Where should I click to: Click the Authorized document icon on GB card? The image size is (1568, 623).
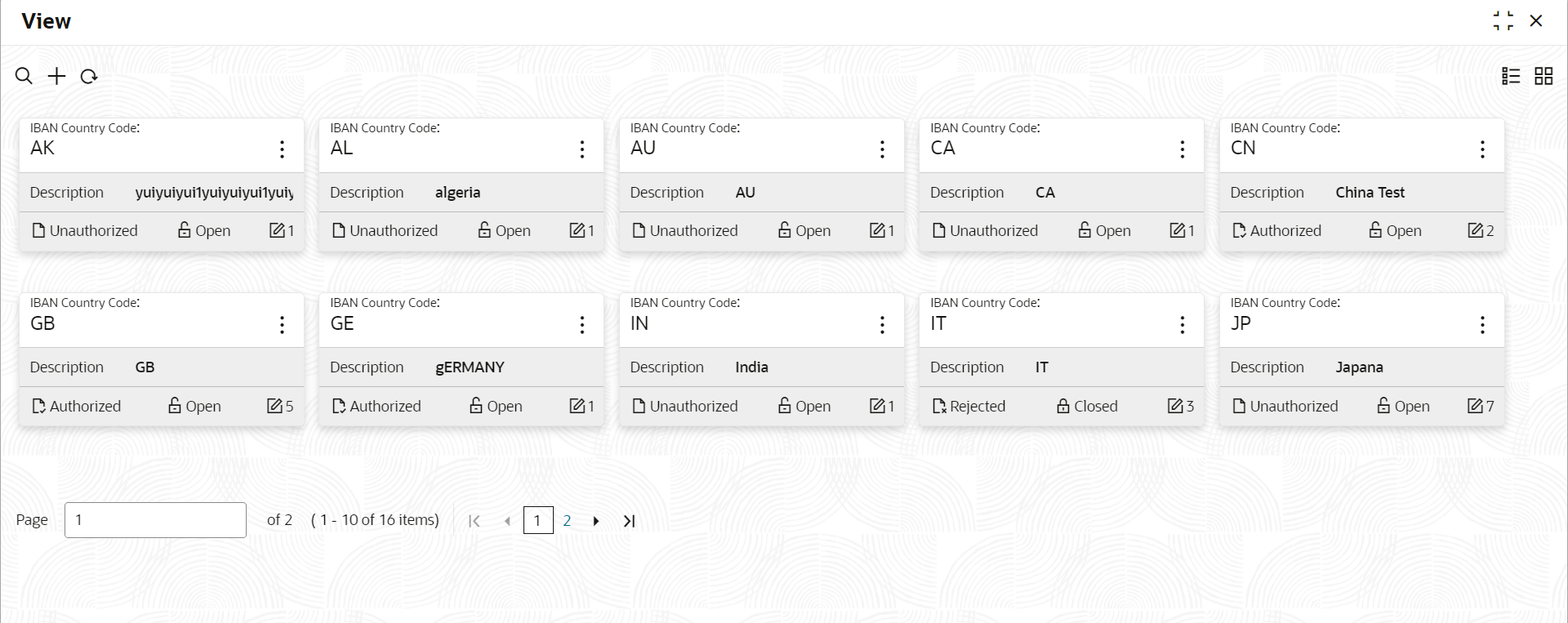pyautogui.click(x=38, y=406)
